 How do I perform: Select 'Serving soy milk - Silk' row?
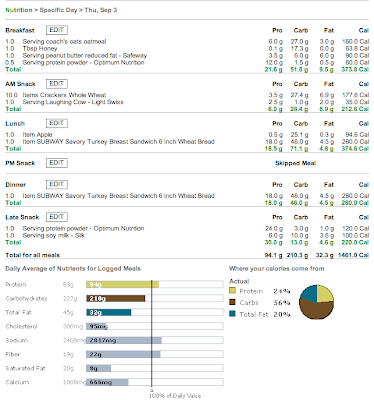tap(187, 235)
